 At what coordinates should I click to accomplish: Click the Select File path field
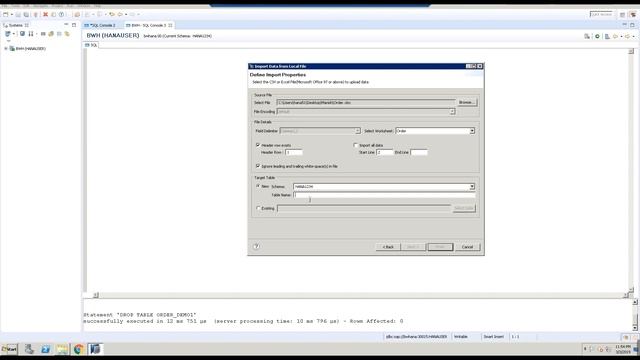[x=366, y=102]
